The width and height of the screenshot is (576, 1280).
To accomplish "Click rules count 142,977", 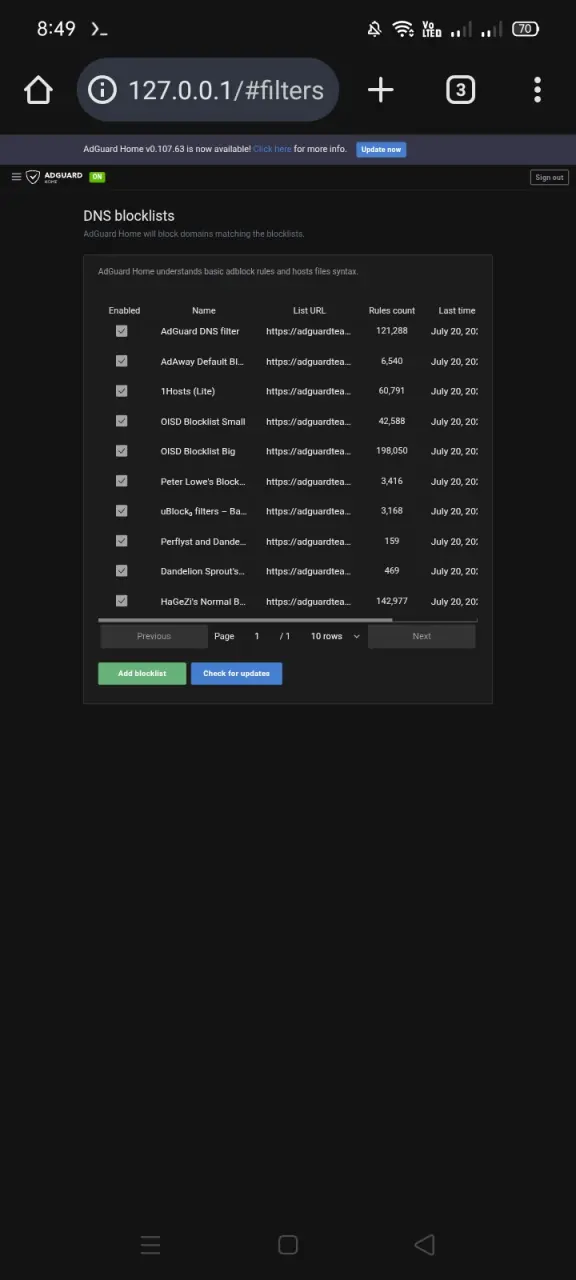I will pos(392,601).
